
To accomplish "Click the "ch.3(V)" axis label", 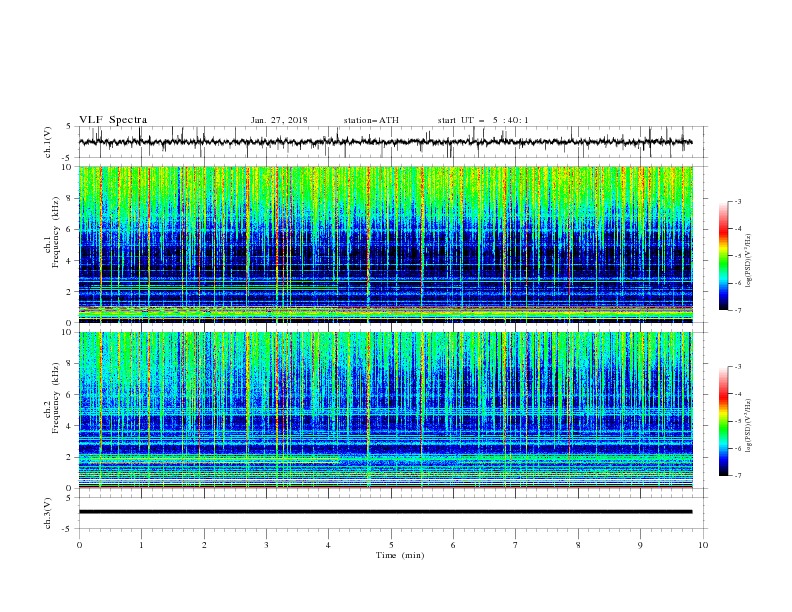I will (48, 513).
